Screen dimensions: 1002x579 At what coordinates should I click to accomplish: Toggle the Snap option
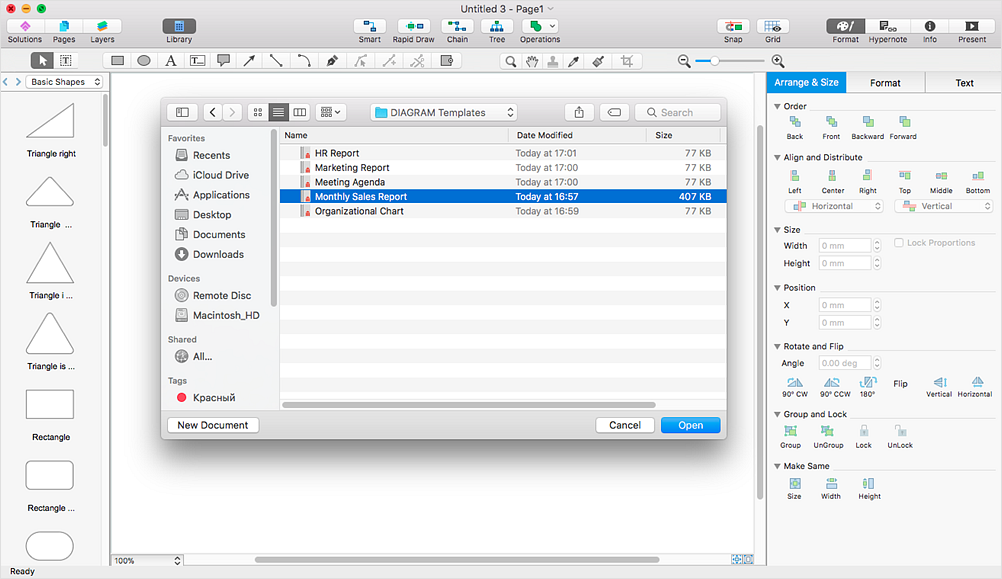[733, 26]
